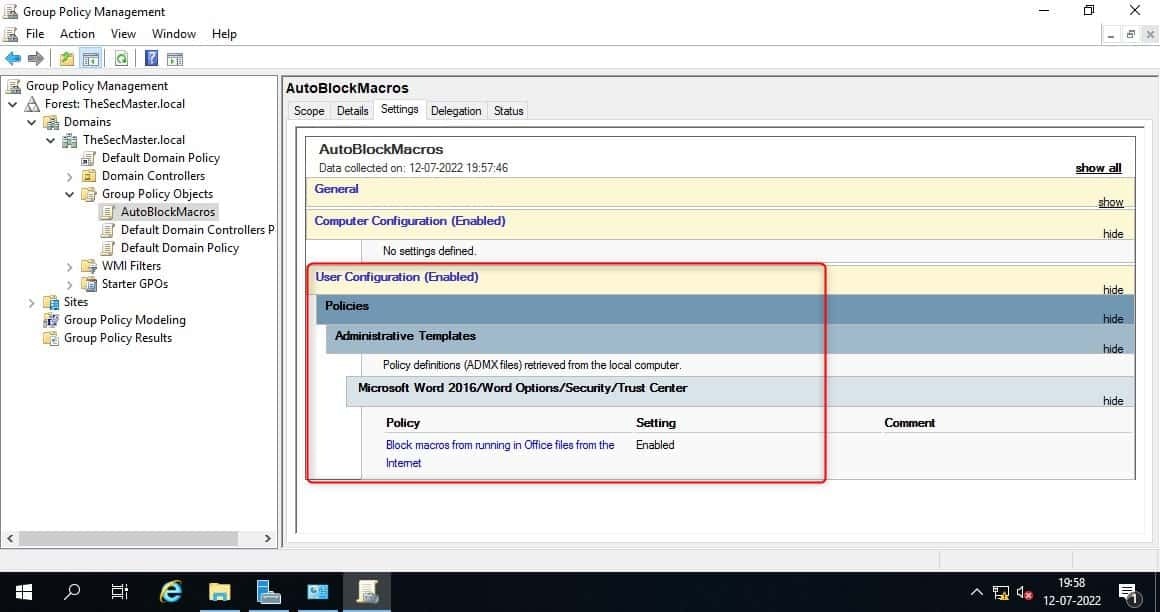Collapse the Forest: TheSecMaster.local node
This screenshot has height=612, width=1160.
tap(13, 104)
